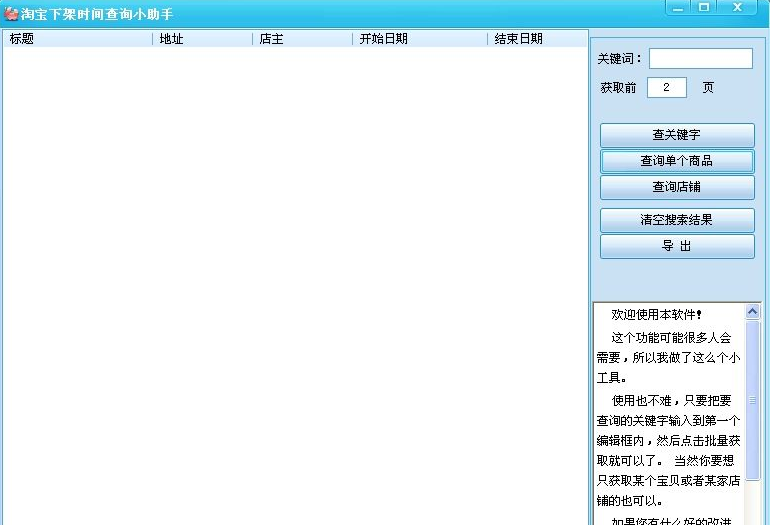
Task: Click the 查询店铺 button
Action: (677, 187)
